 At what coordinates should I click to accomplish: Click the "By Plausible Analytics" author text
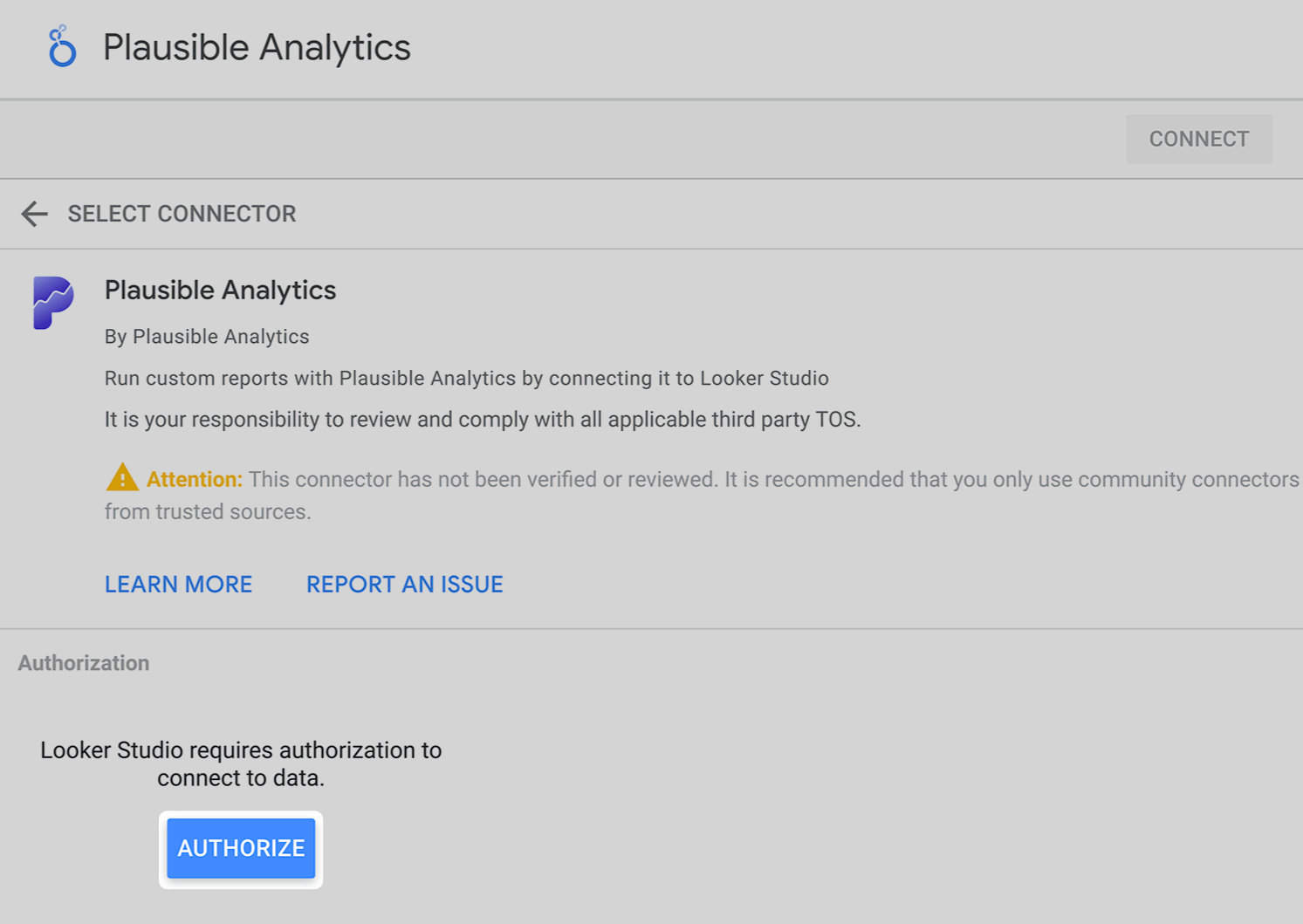(x=207, y=337)
